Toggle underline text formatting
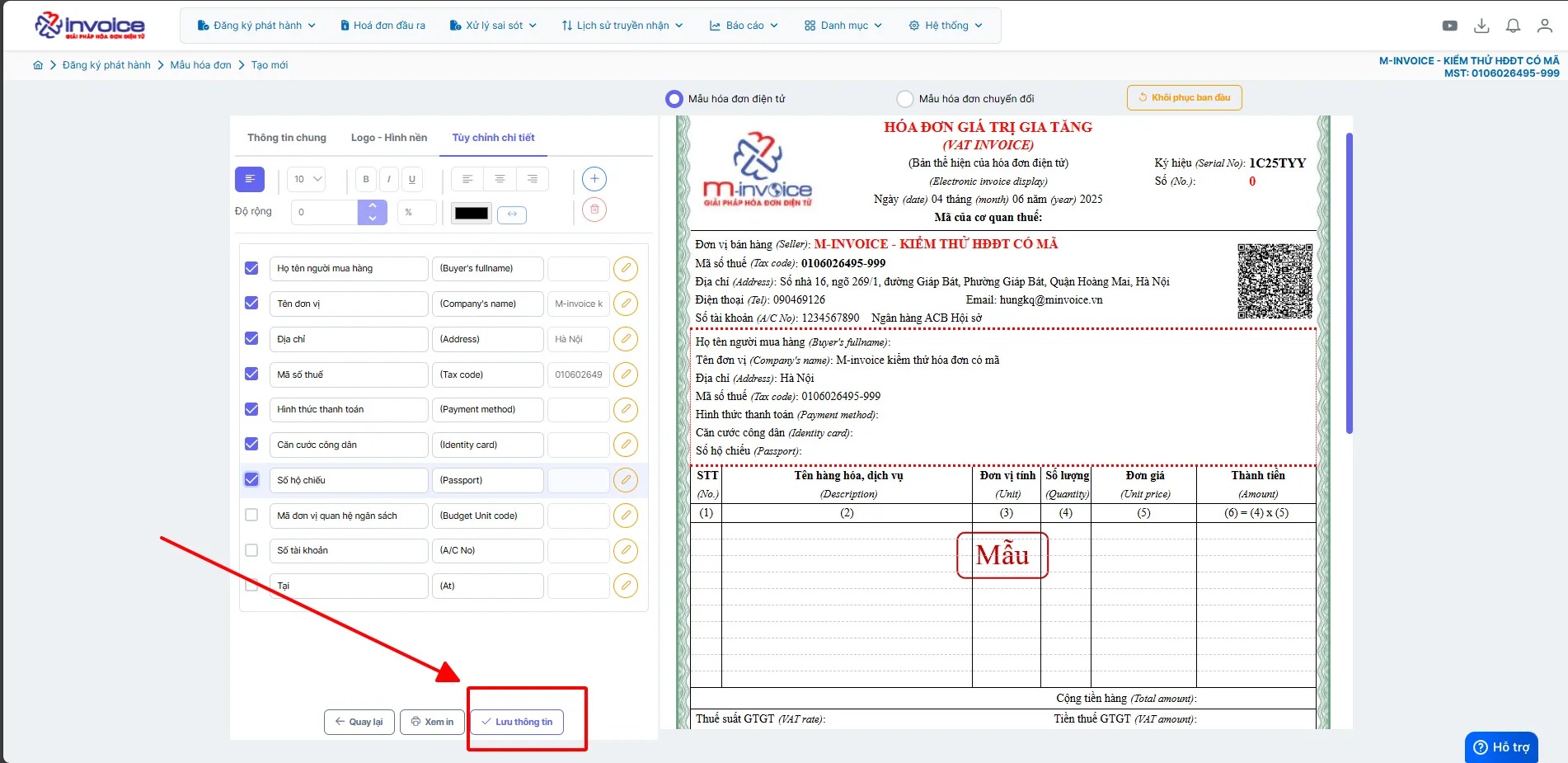 coord(412,179)
